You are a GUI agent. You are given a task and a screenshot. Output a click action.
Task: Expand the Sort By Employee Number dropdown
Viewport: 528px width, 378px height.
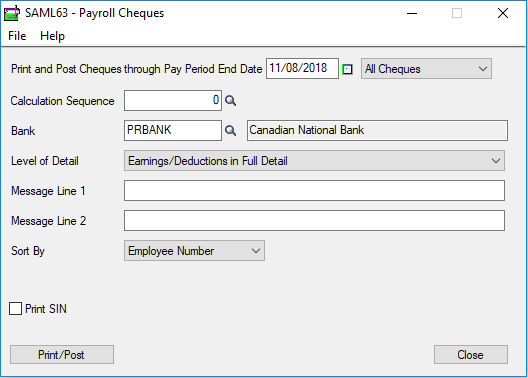coord(194,251)
